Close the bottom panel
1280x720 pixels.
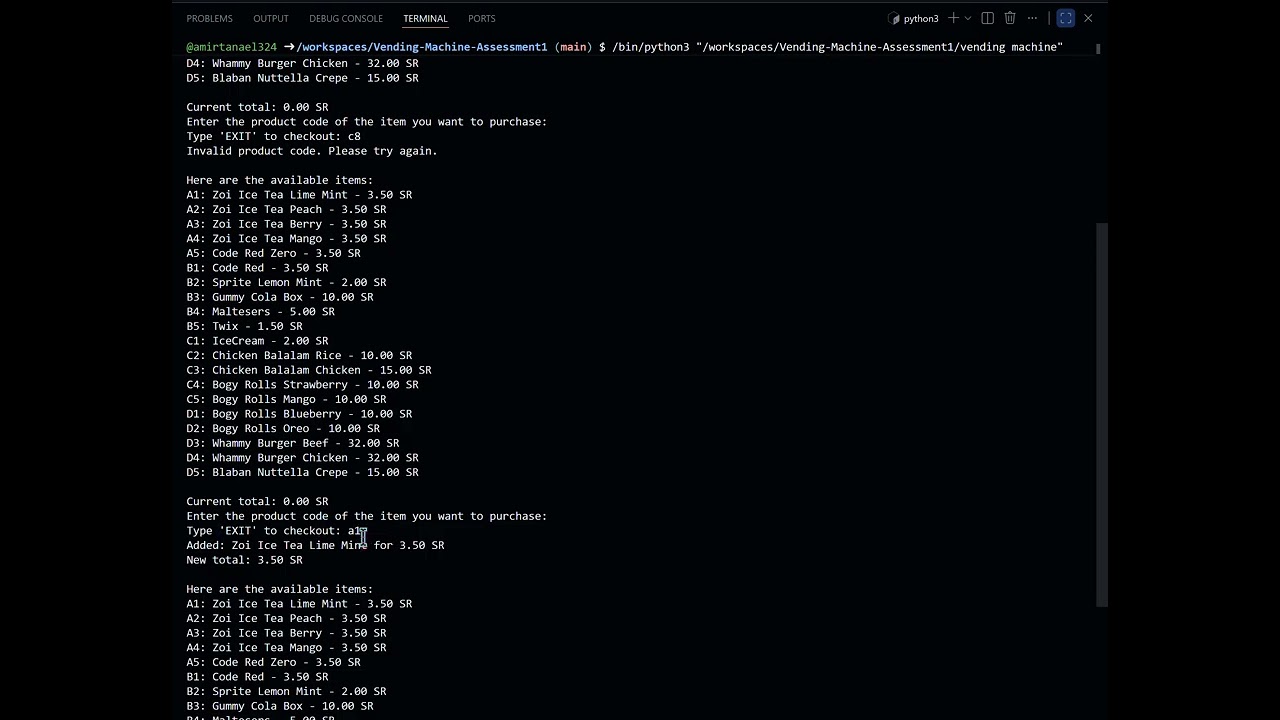(x=1088, y=18)
